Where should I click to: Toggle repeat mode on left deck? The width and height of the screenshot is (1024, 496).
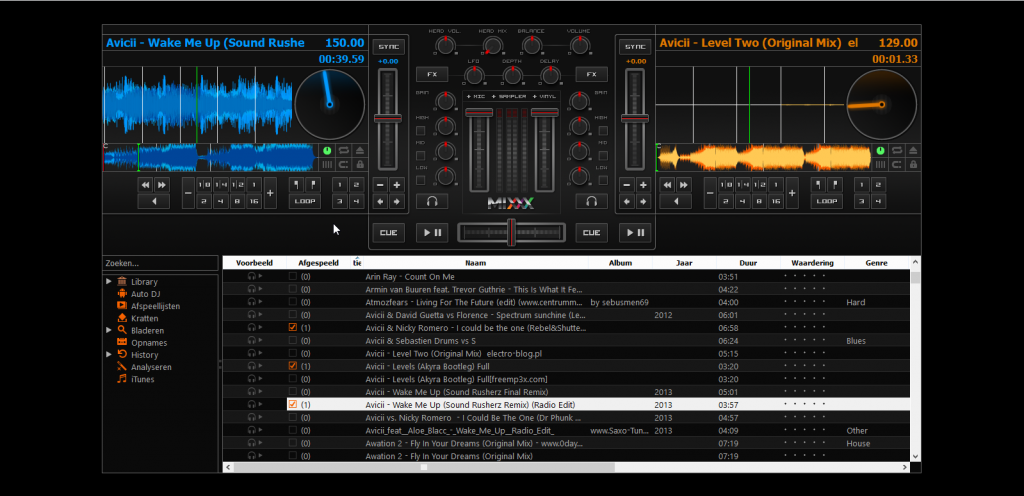point(344,151)
